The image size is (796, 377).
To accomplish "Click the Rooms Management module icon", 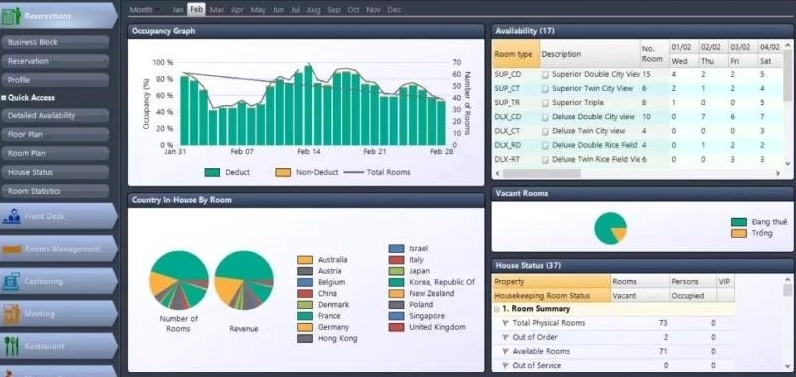I will pos(11,249).
